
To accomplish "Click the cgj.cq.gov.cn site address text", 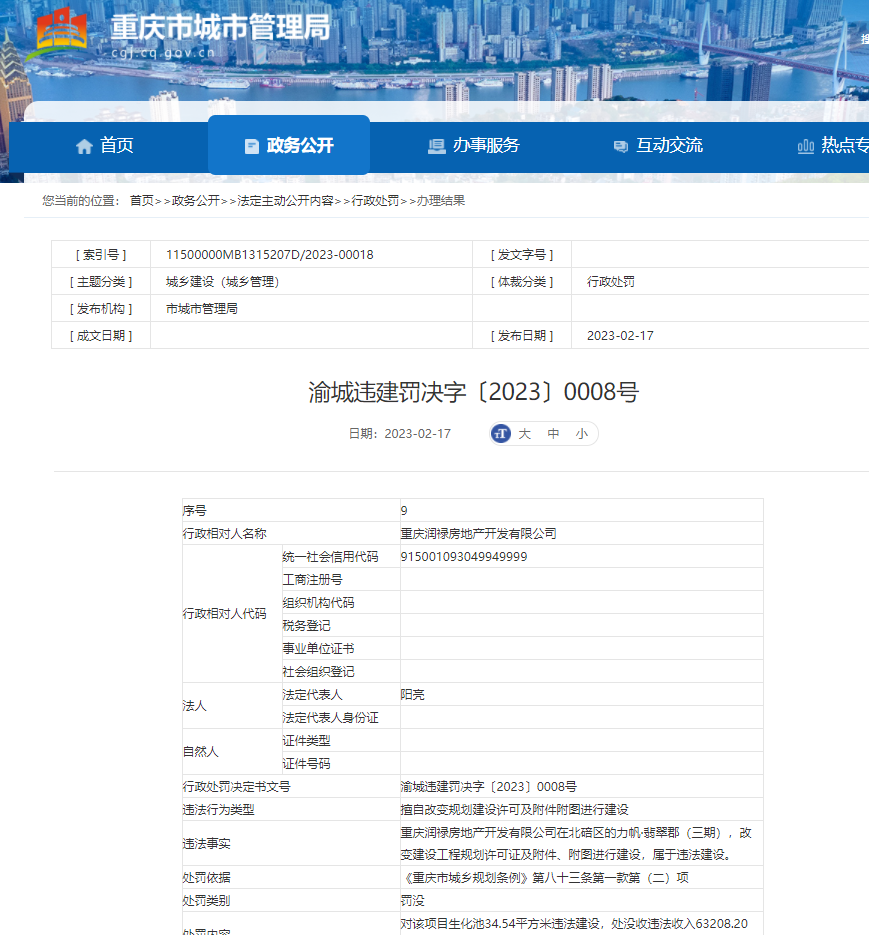I will click(163, 52).
